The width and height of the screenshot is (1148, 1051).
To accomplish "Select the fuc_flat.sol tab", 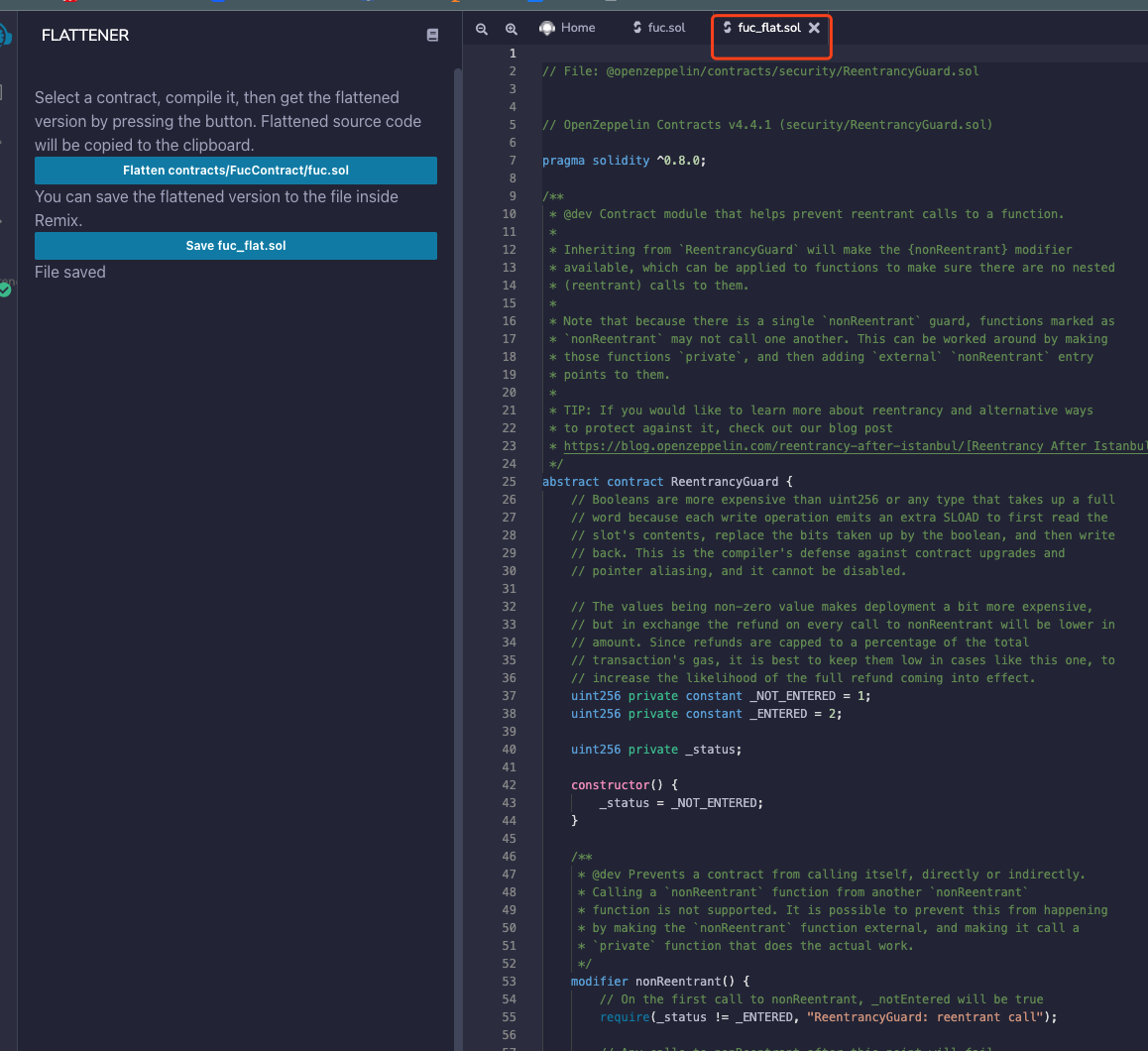I will click(770, 28).
